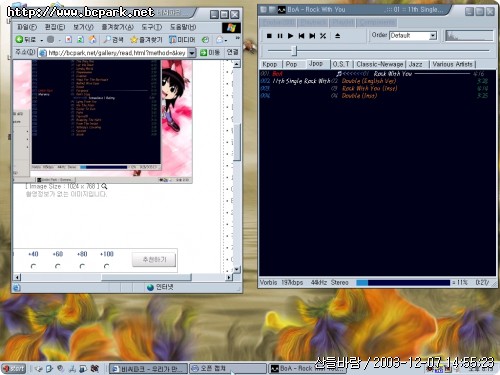Viewport: 500px width, 375px height.
Task: Click the Eject/open file icon in foobar2000
Action: pos(337,36)
